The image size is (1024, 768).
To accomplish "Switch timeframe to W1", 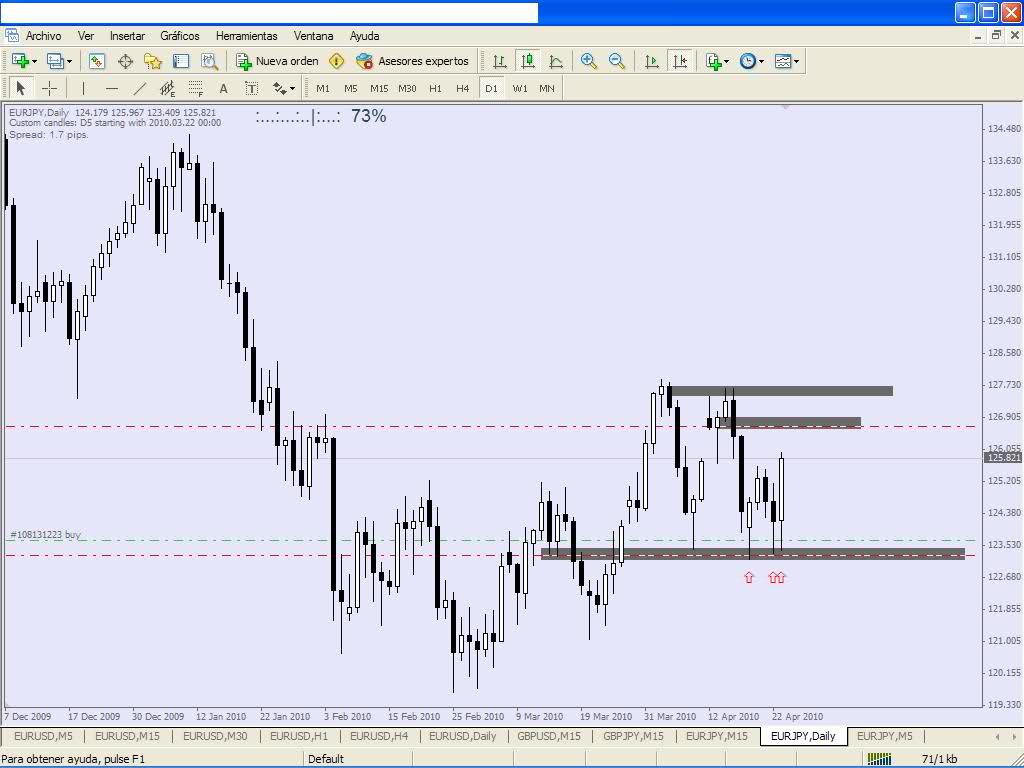I will point(520,88).
